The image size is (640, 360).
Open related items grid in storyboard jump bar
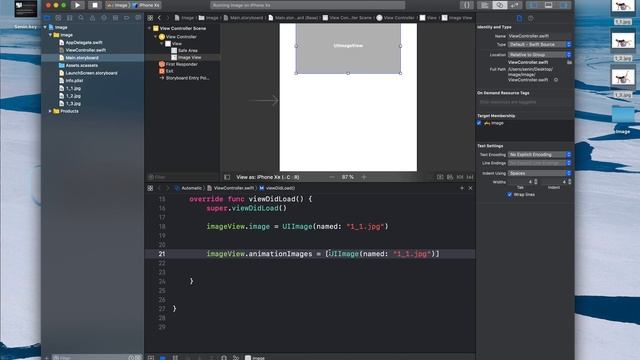coord(150,18)
